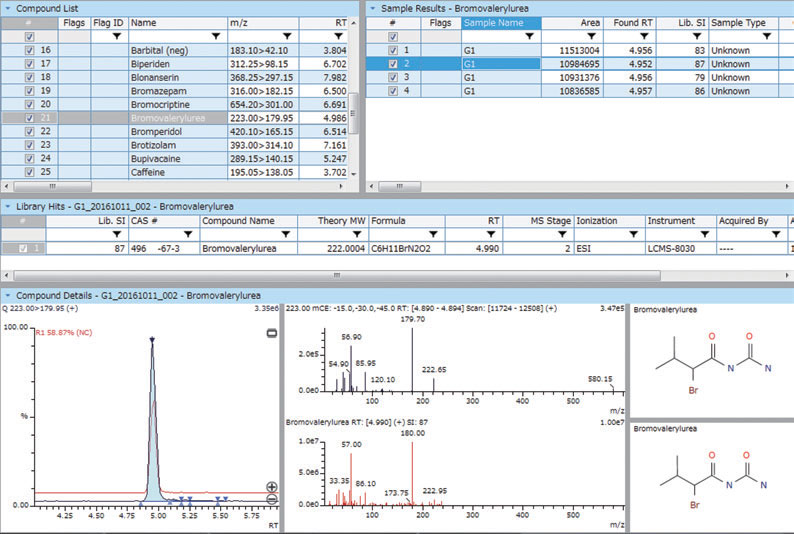Open the Name column filter in Compound List
Screen dimensions: 794x534
pyautogui.click(x=216, y=36)
